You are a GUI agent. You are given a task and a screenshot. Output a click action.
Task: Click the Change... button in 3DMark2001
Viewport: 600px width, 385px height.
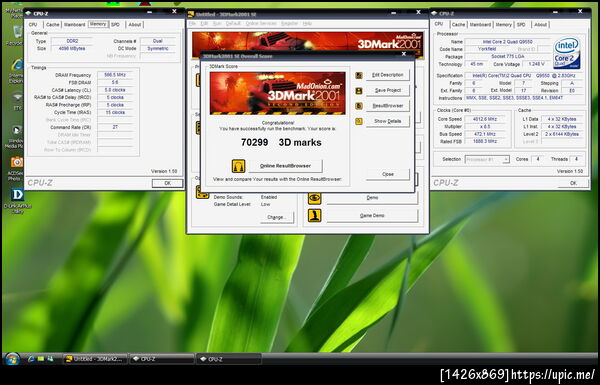[276, 217]
